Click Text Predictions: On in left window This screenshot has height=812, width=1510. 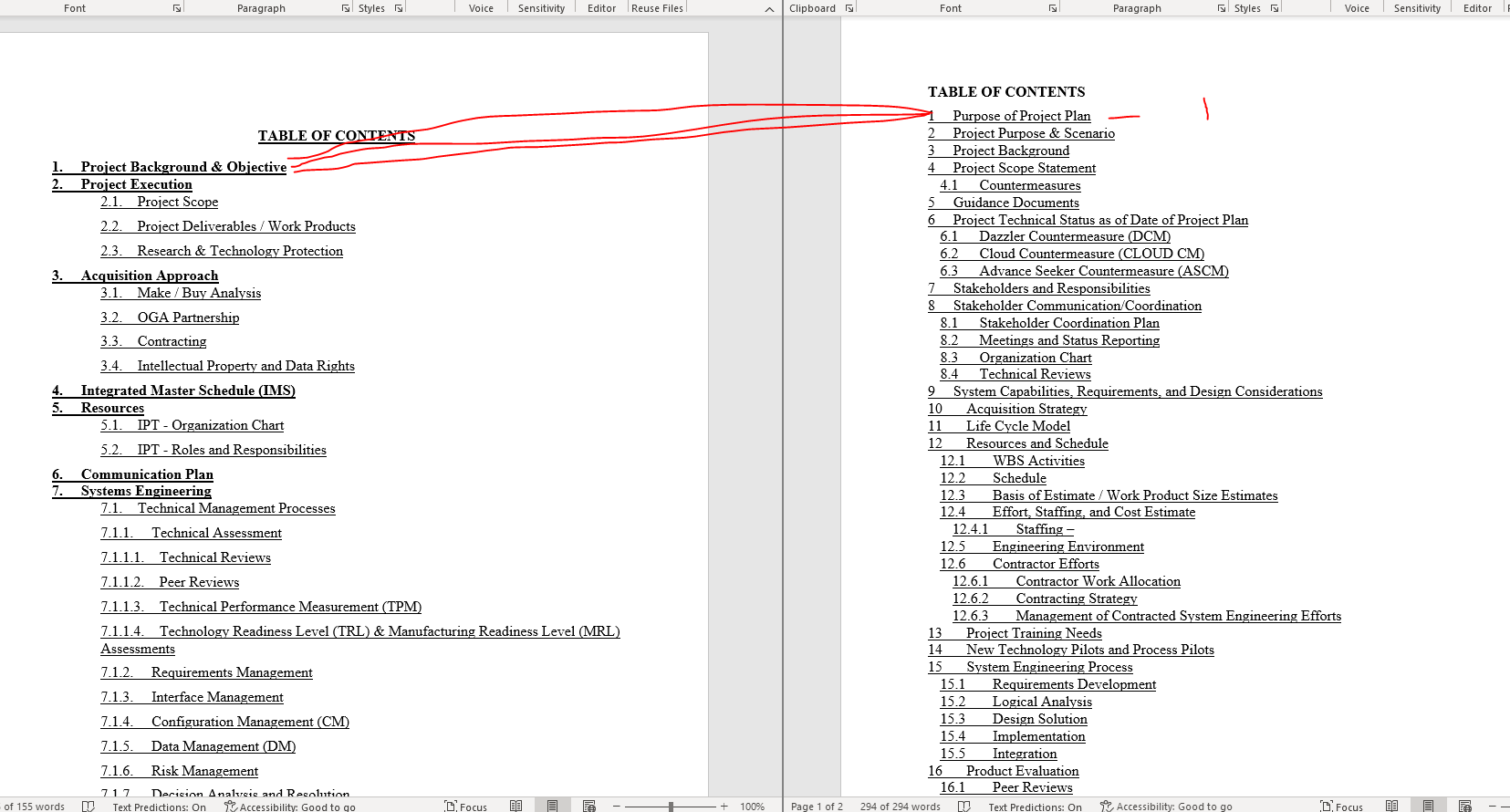pos(160,807)
